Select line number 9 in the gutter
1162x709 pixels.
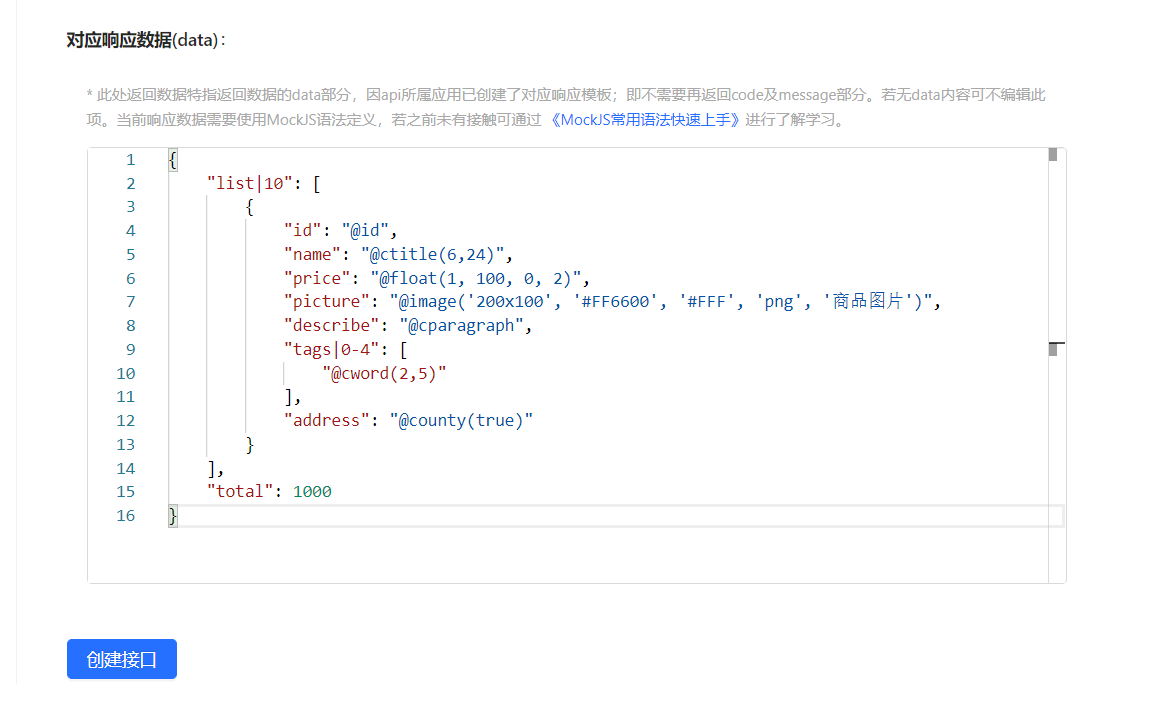point(130,349)
